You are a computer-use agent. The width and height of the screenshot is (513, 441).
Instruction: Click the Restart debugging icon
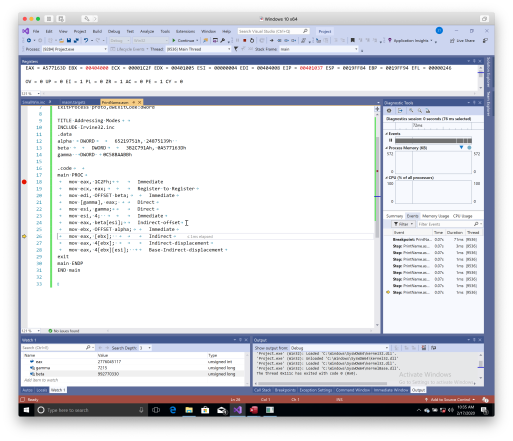252,40
